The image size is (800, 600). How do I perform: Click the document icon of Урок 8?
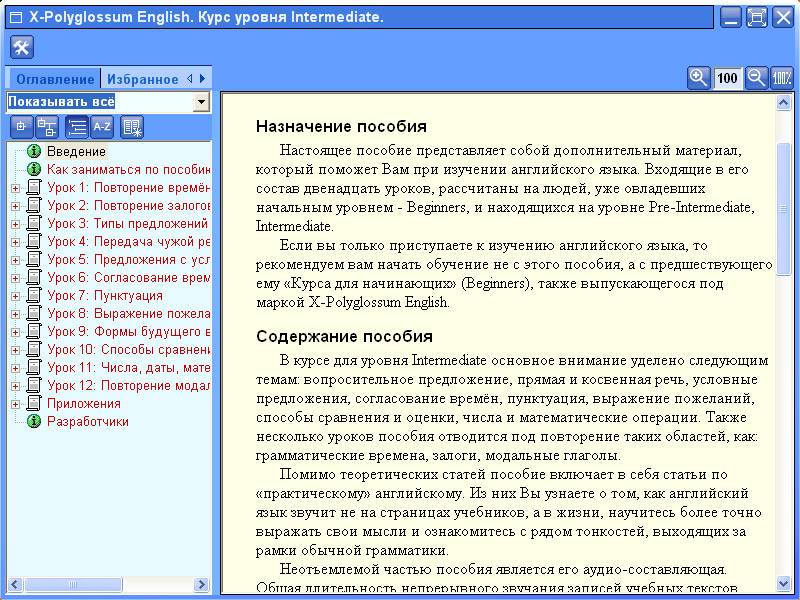click(x=34, y=313)
